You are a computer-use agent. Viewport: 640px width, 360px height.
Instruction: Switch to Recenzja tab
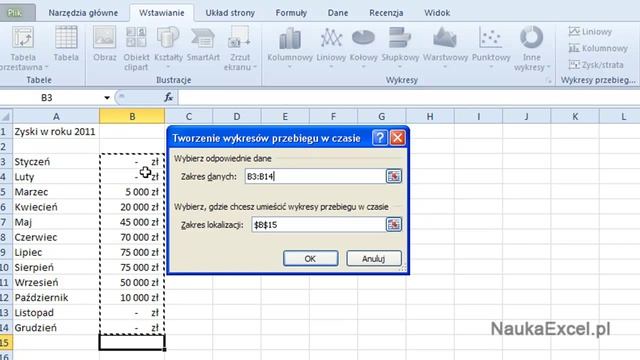[x=386, y=13]
